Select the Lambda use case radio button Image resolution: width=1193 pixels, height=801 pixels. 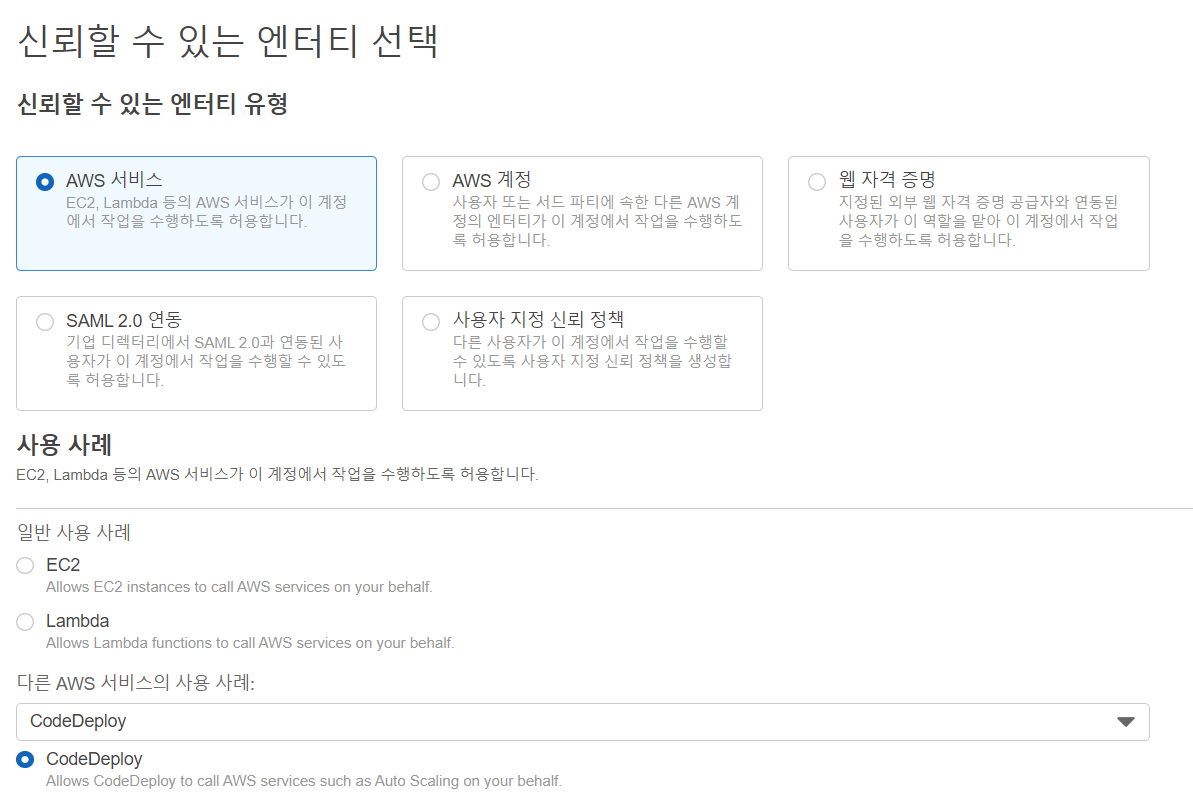click(25, 621)
